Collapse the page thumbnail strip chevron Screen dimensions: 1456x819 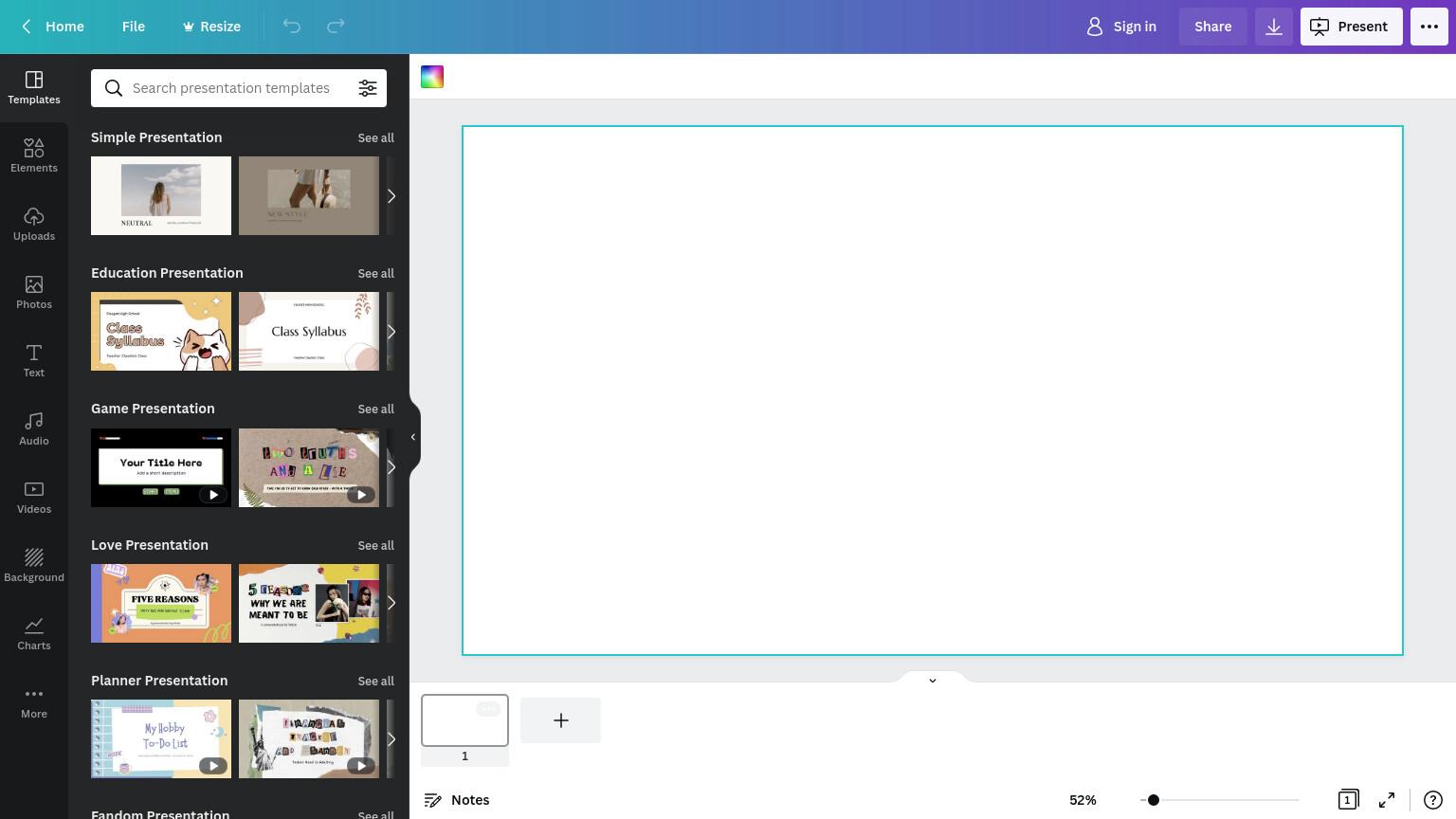tap(933, 680)
